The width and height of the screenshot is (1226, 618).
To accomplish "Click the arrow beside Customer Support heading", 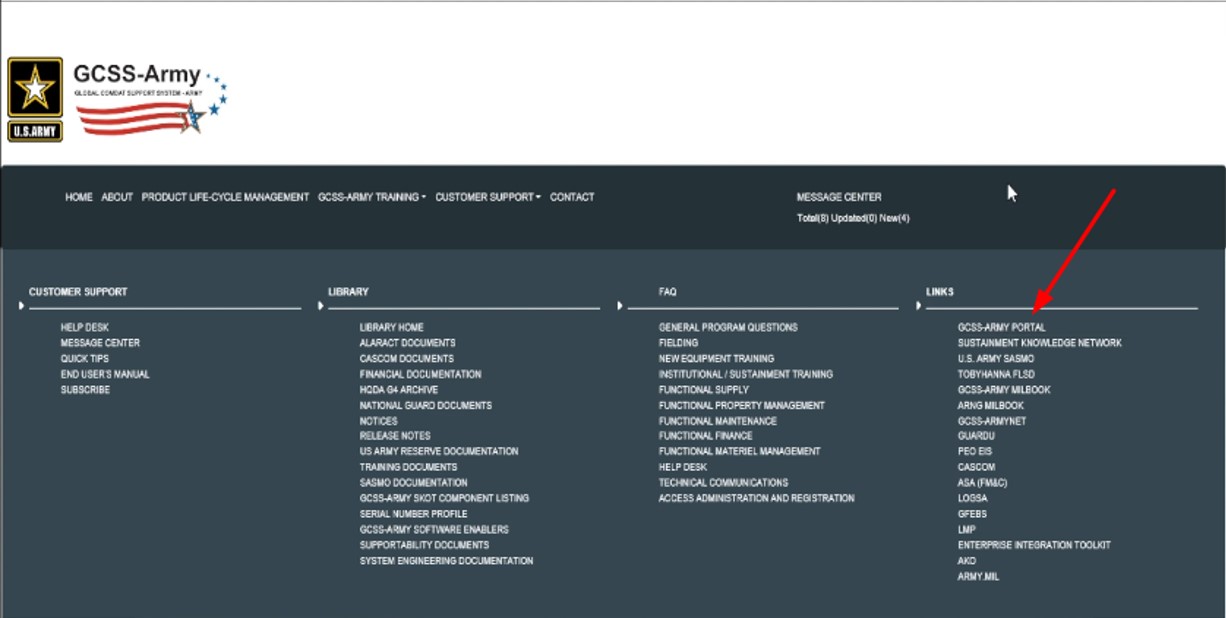I will 21,306.
